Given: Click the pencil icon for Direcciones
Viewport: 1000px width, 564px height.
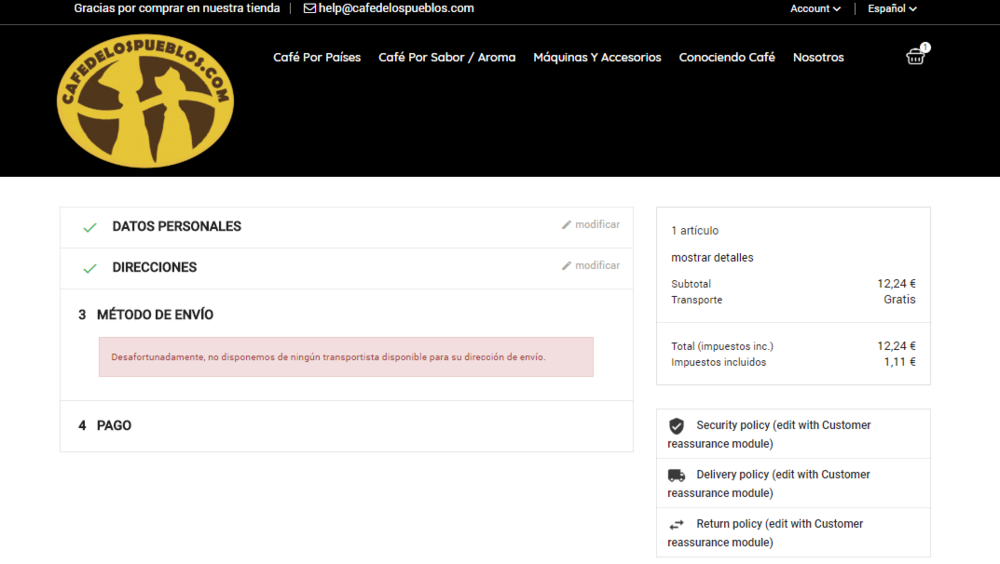Looking at the screenshot, I should [566, 265].
